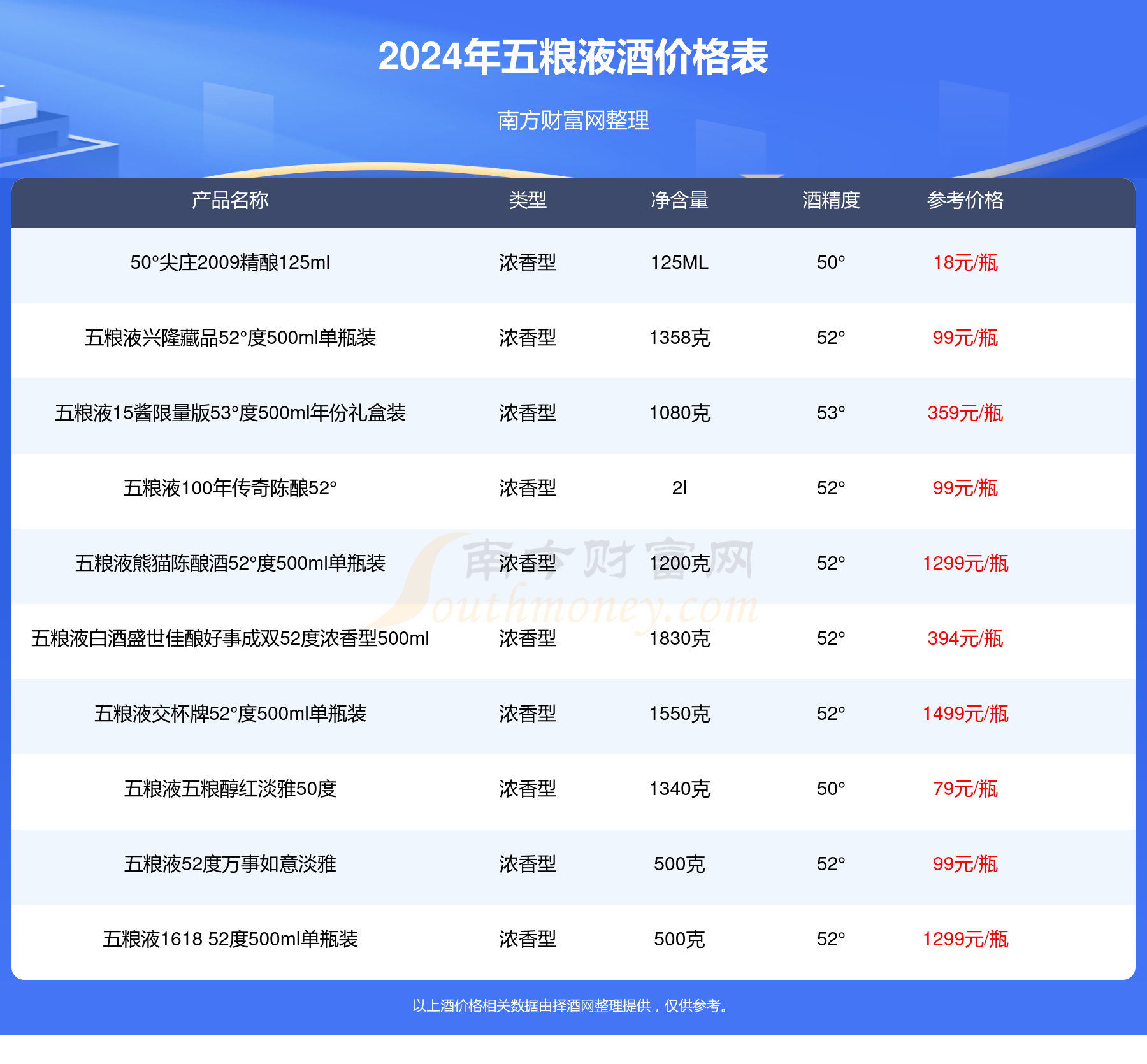The width and height of the screenshot is (1147, 1064).
Task: Select the alcohol value "53°"
Action: [x=831, y=413]
